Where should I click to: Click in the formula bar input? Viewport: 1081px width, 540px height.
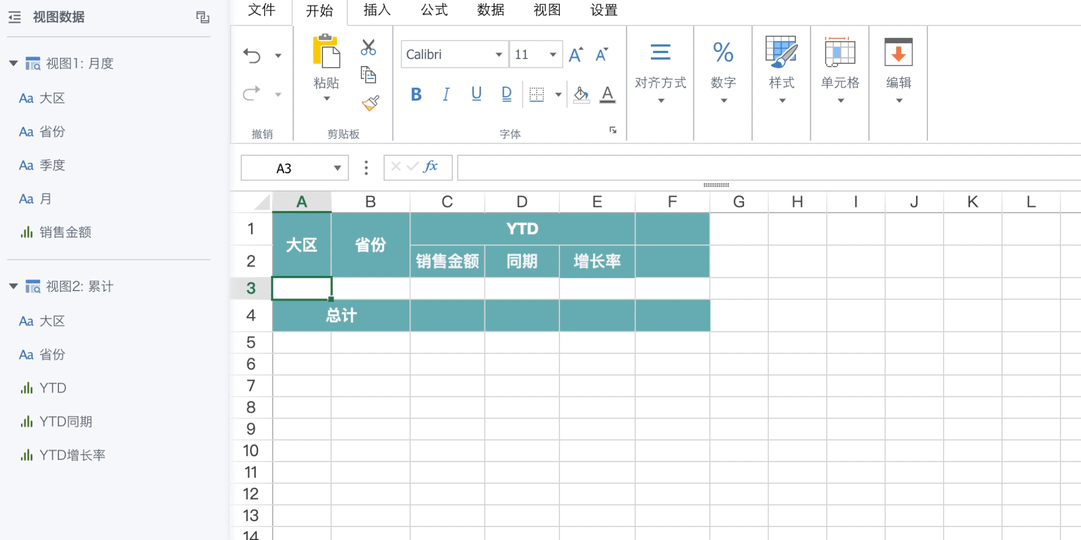pos(769,168)
